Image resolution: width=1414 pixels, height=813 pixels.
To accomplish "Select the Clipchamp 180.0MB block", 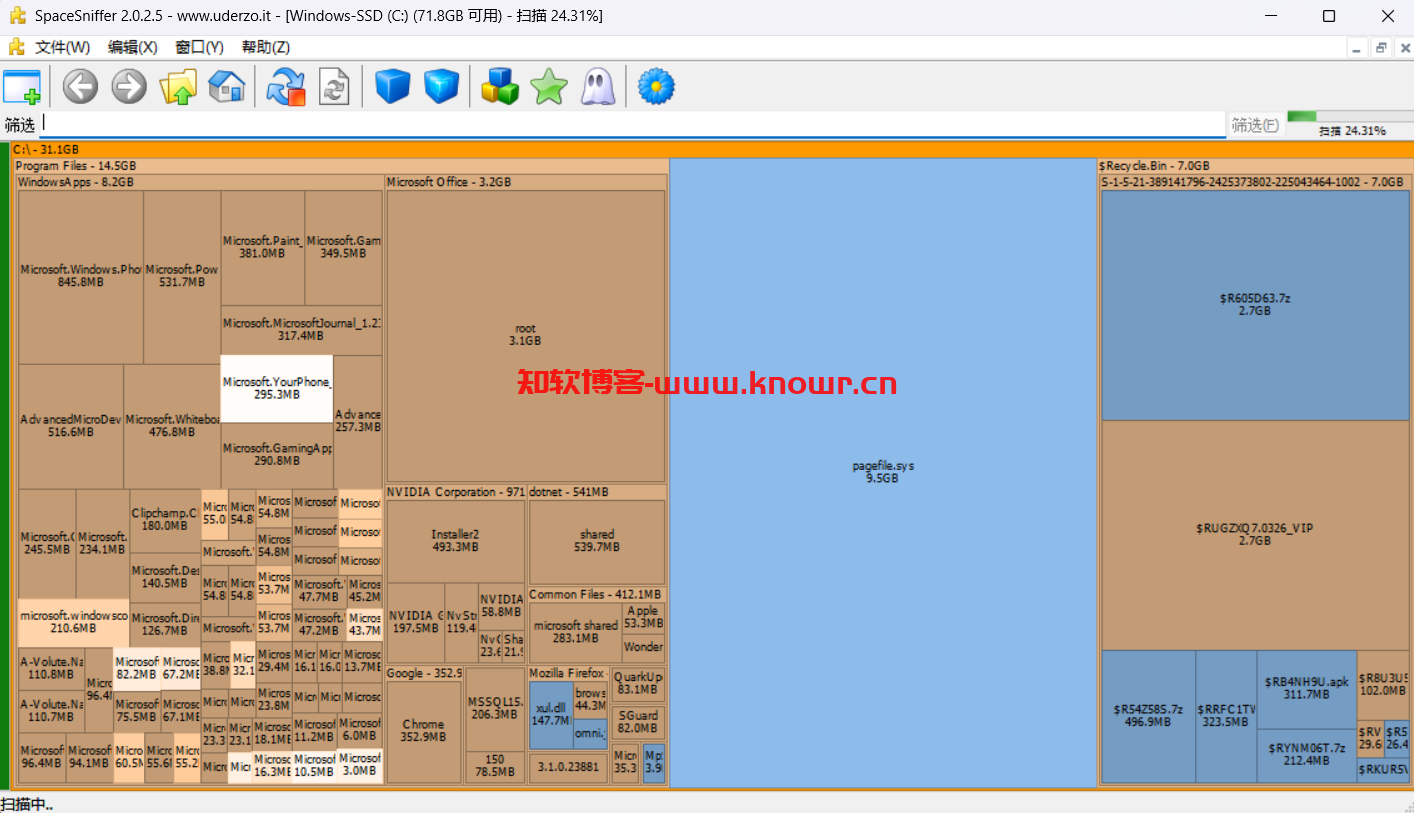I will [x=165, y=520].
